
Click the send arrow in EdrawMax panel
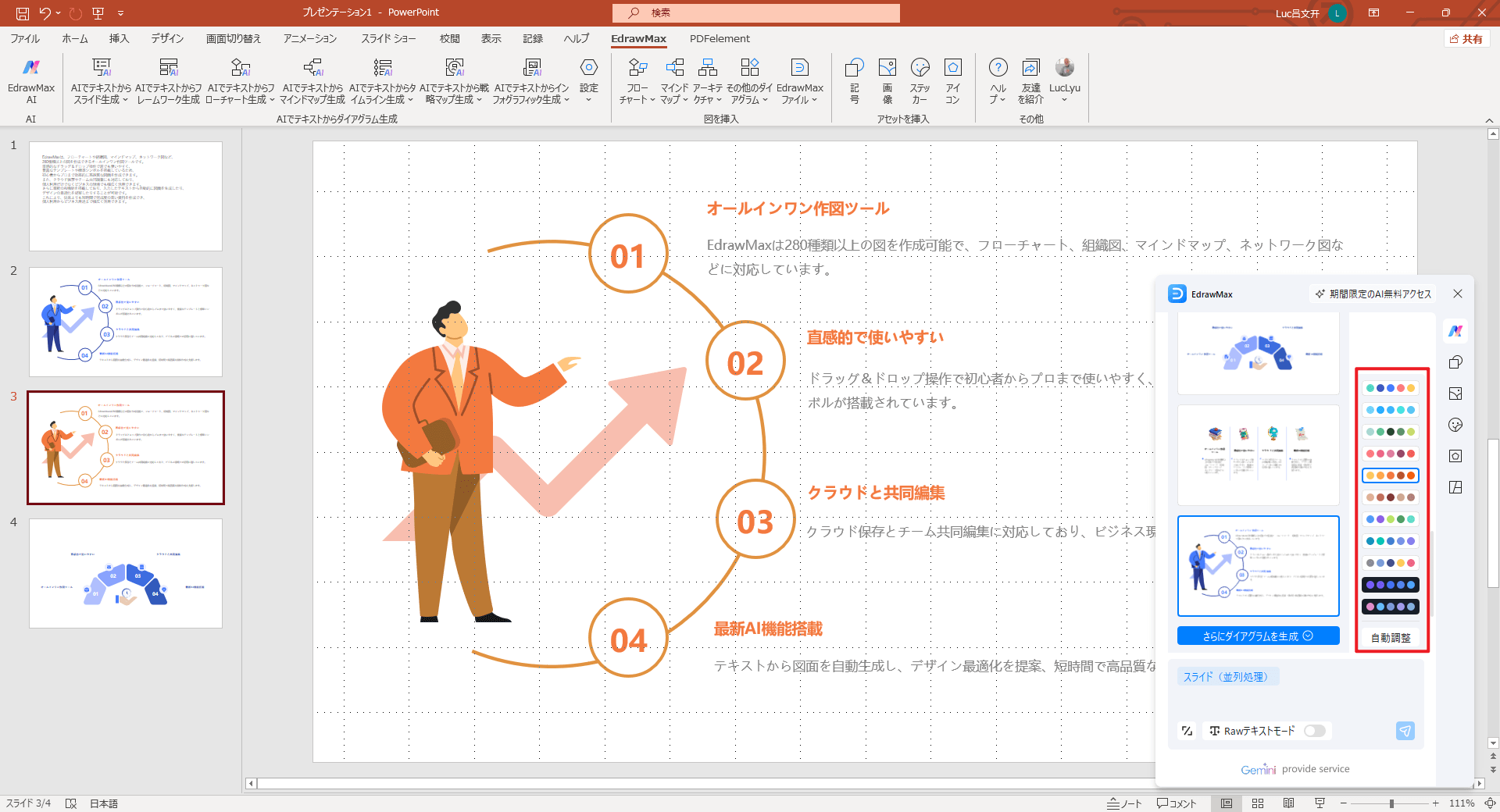pyautogui.click(x=1405, y=731)
